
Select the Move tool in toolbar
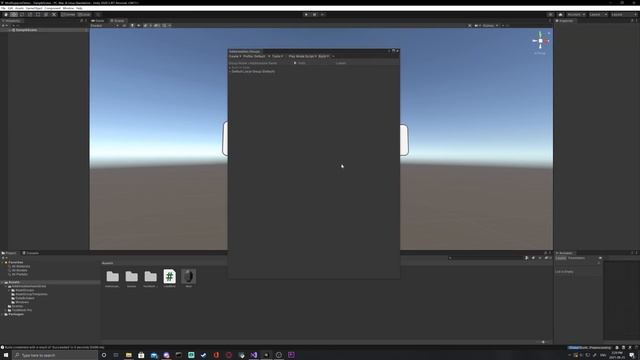coord(14,15)
